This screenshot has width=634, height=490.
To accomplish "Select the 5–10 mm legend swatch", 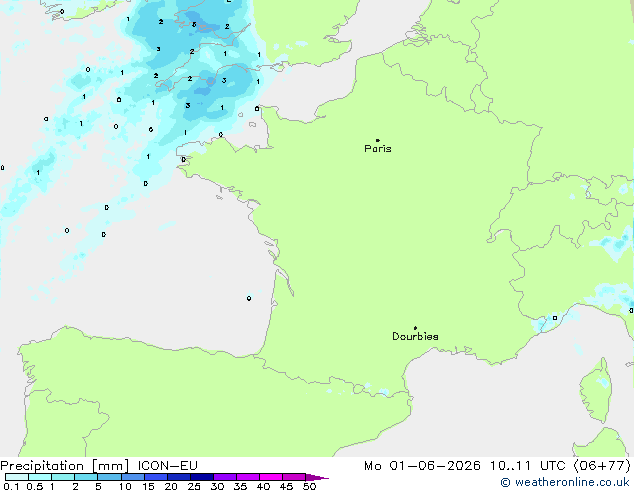I will click(109, 477).
